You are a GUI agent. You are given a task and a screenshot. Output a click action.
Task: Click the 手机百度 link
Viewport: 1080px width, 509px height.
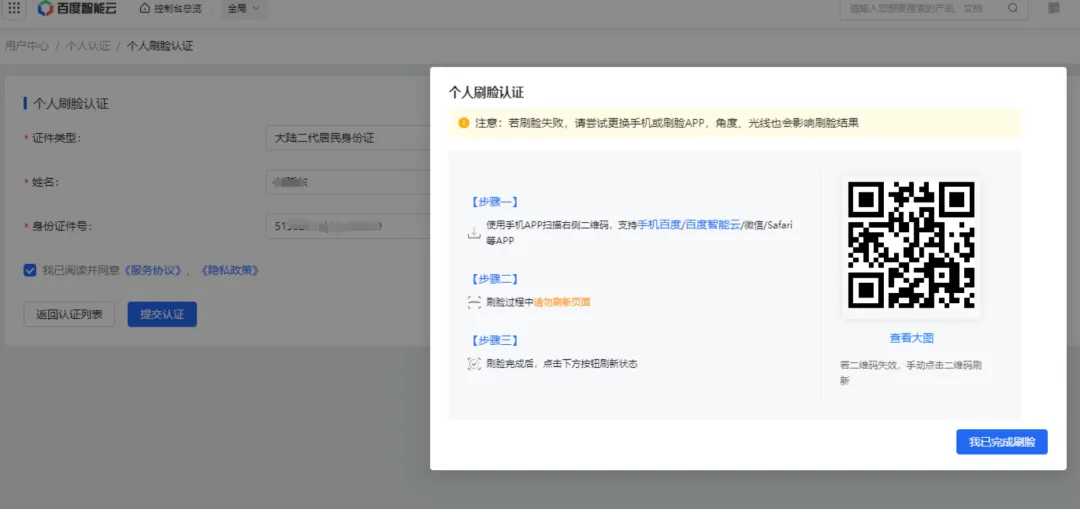point(658,225)
